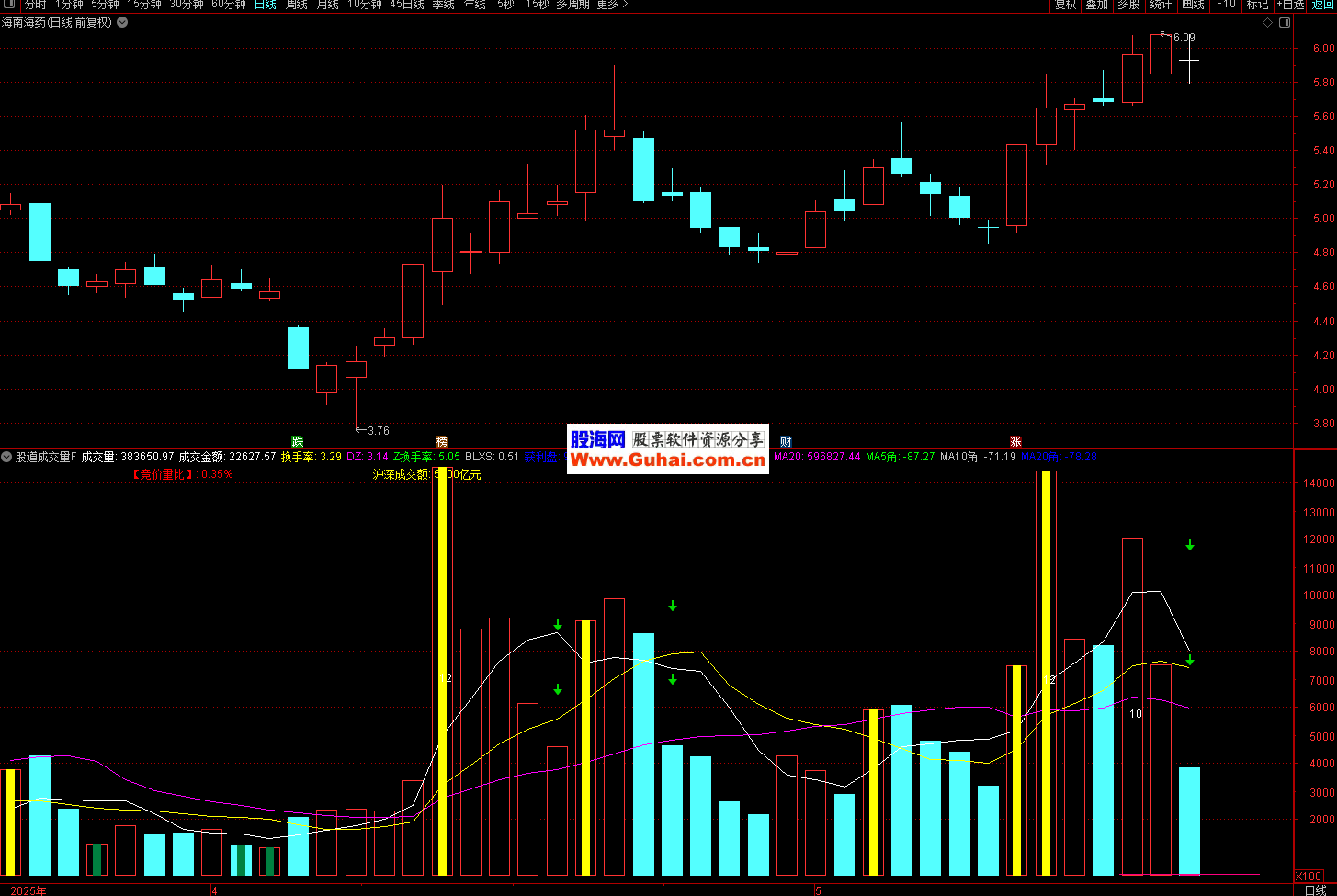Click the 多股 multi-stock button
This screenshot has height=896, width=1337.
tap(1128, 5)
